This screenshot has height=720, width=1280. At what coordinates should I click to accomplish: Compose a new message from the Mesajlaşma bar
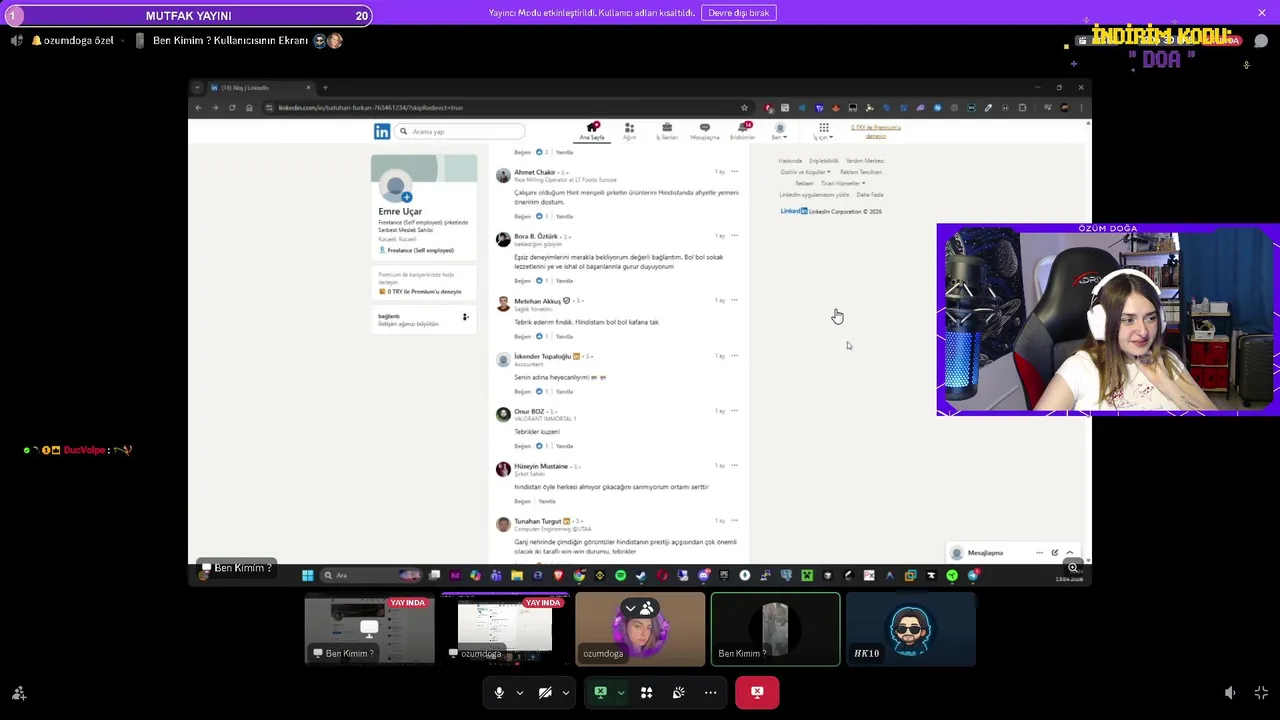[x=1054, y=553]
